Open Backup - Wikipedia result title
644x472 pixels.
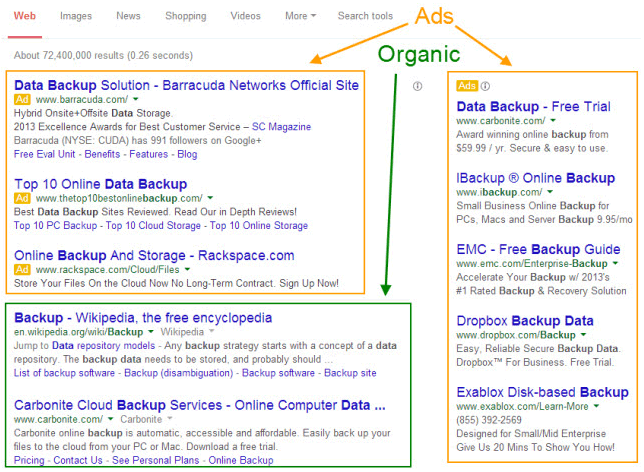click(x=143, y=318)
